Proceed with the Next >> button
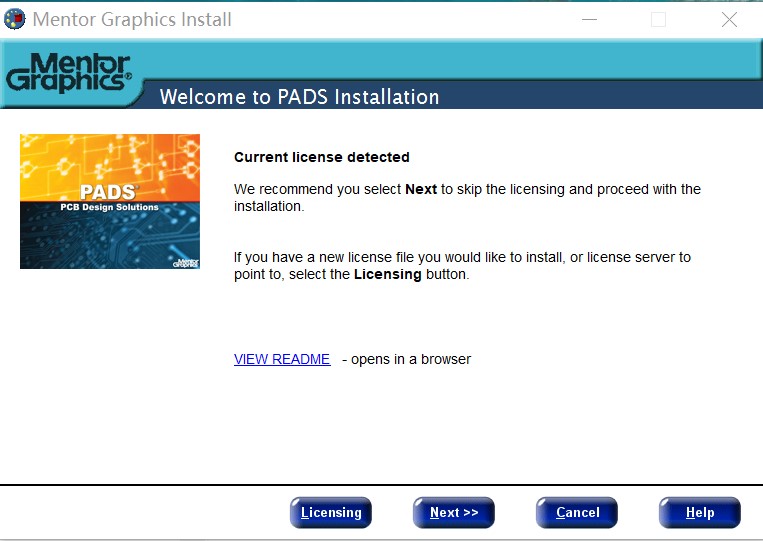763x541 pixels. 454,512
